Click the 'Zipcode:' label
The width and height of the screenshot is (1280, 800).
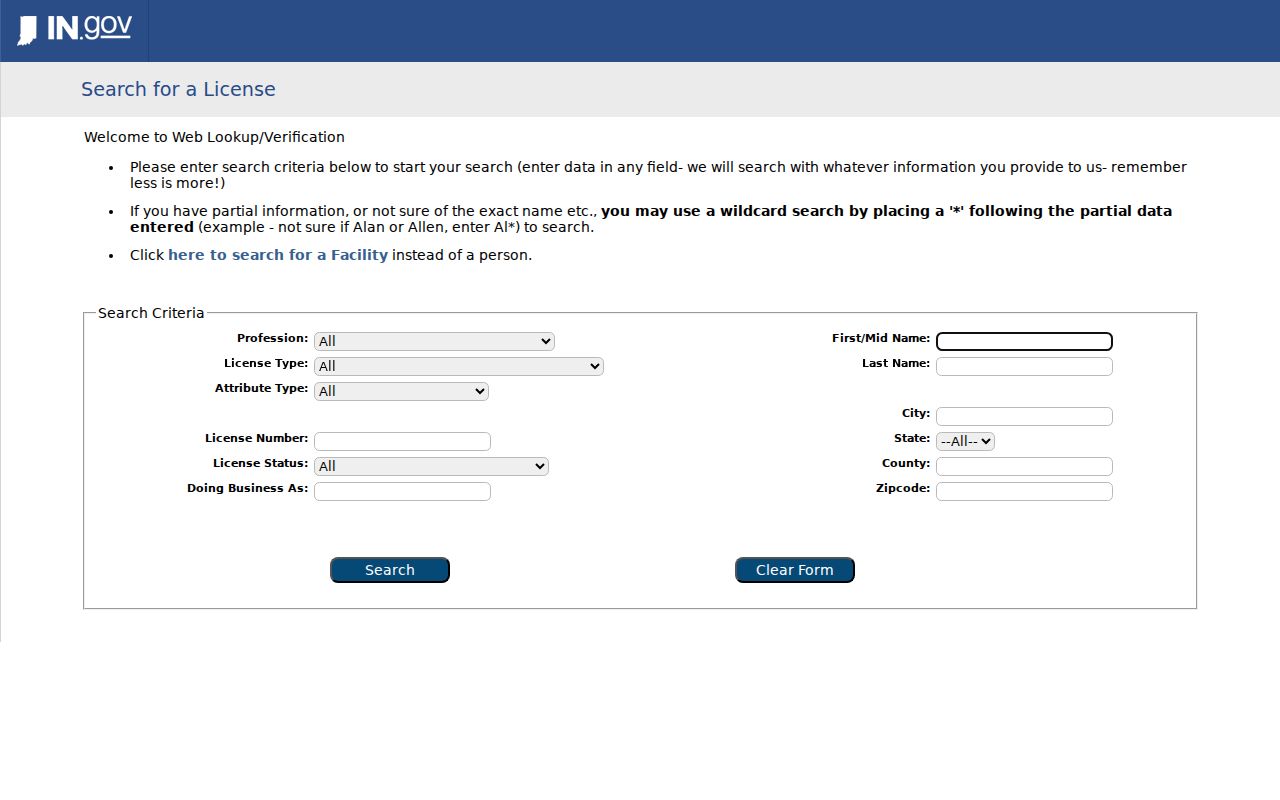pos(903,488)
